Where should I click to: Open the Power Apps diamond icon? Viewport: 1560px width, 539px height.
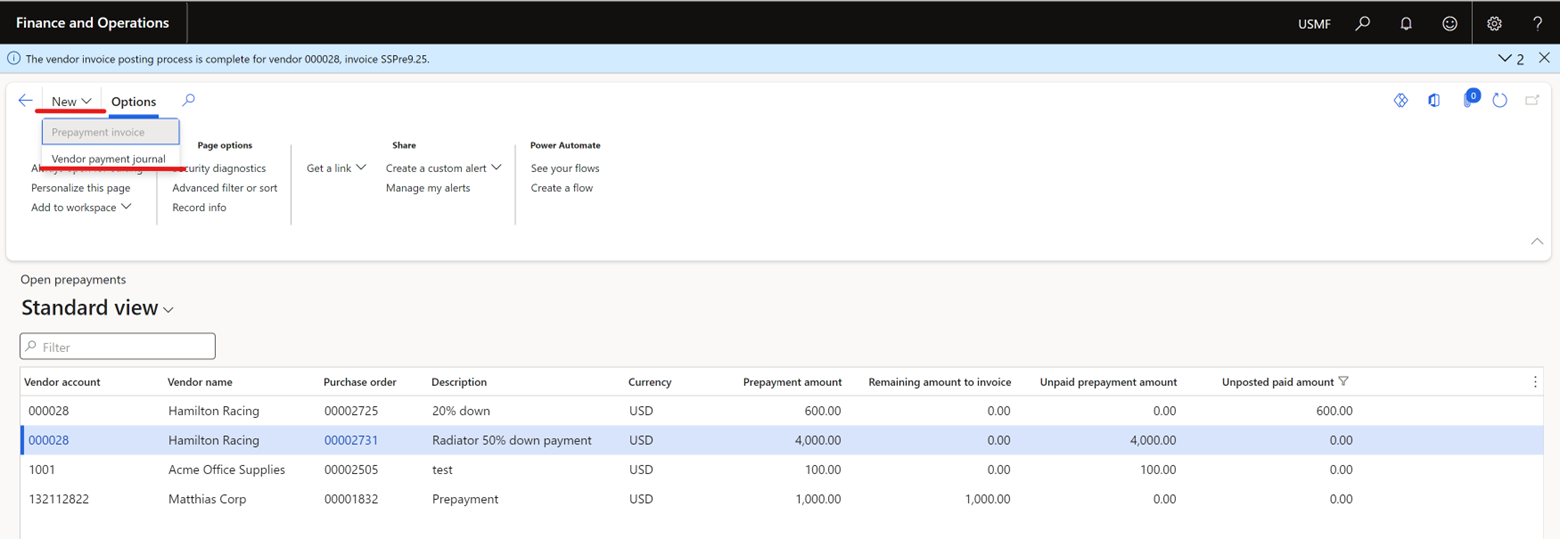click(x=1401, y=101)
